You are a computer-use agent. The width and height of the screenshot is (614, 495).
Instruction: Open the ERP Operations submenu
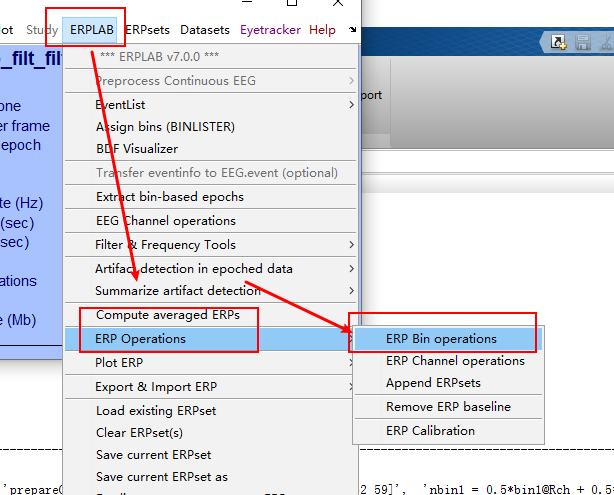click(x=211, y=339)
